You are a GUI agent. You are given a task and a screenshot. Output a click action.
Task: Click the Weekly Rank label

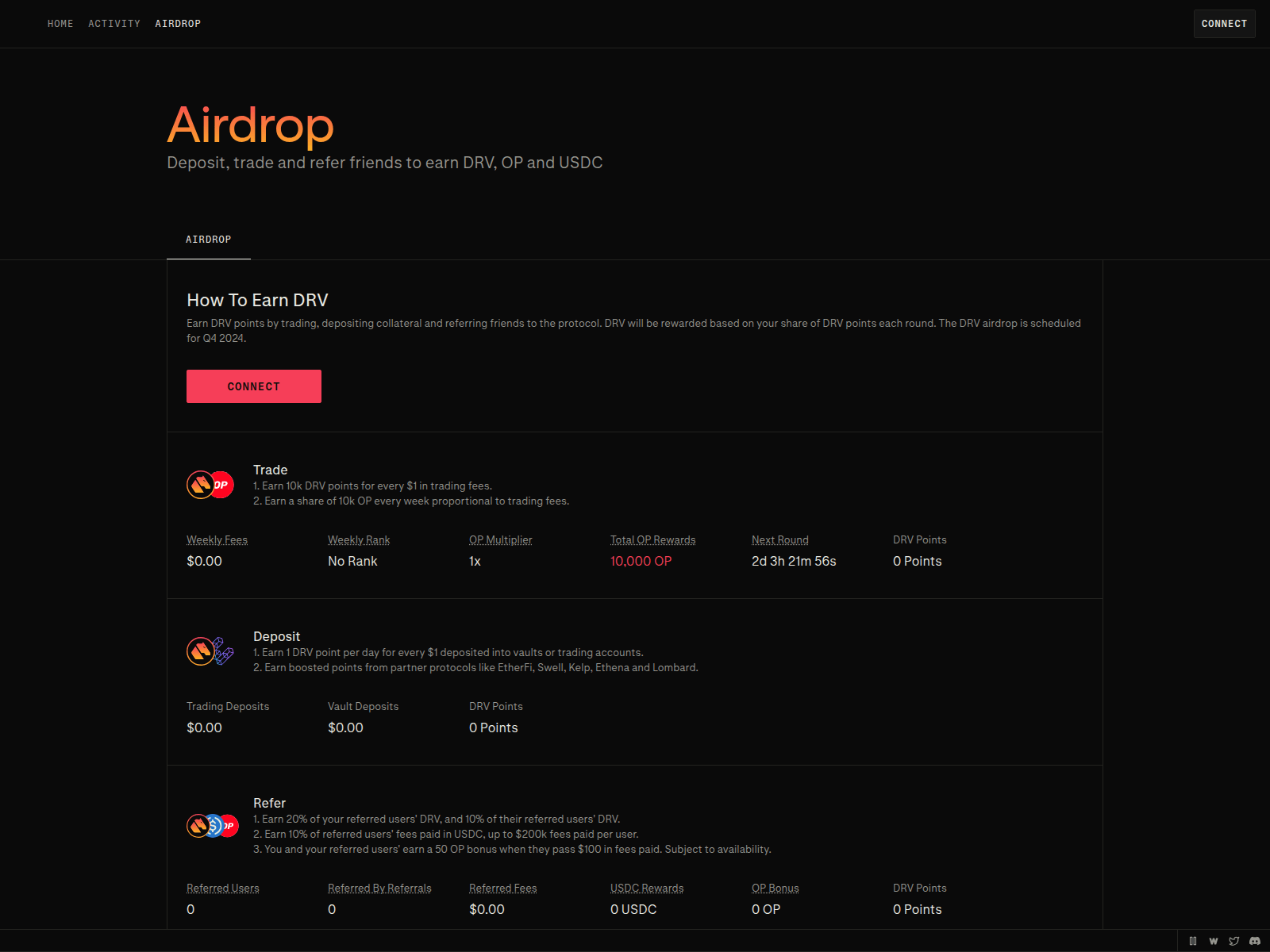[359, 539]
